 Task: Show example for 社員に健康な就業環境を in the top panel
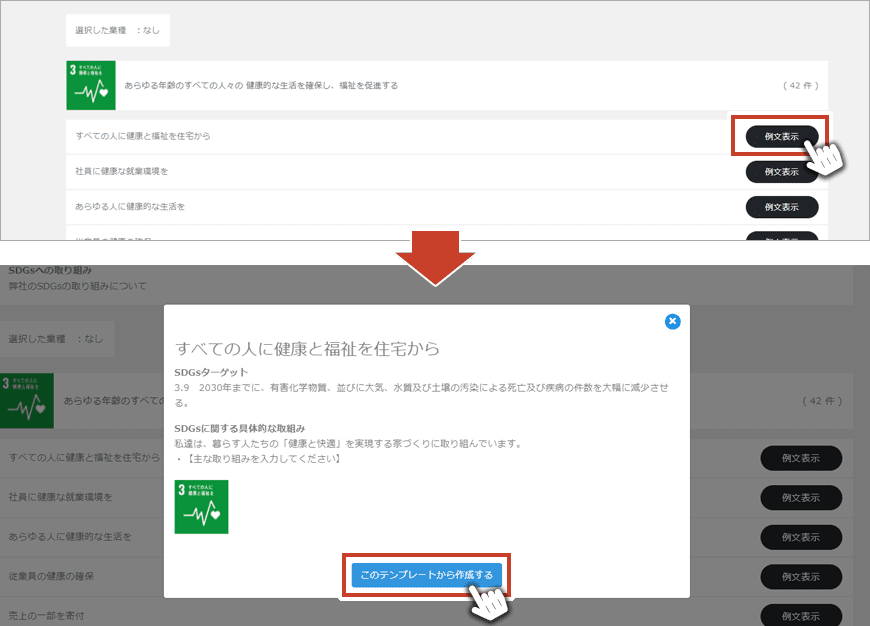[x=781, y=172]
